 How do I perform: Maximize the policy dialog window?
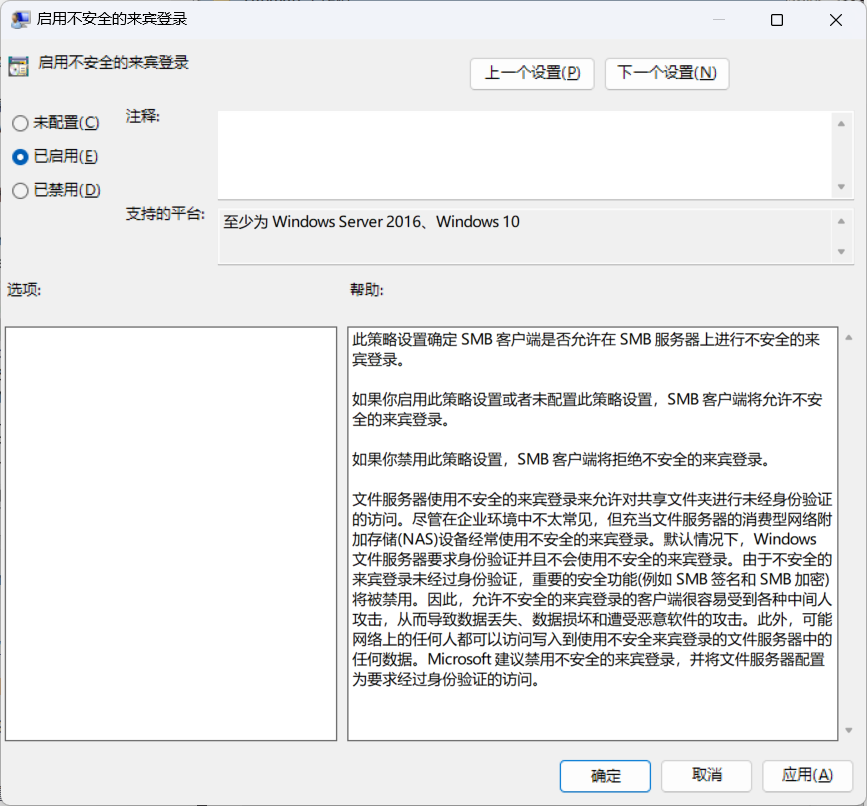pyautogui.click(x=777, y=20)
